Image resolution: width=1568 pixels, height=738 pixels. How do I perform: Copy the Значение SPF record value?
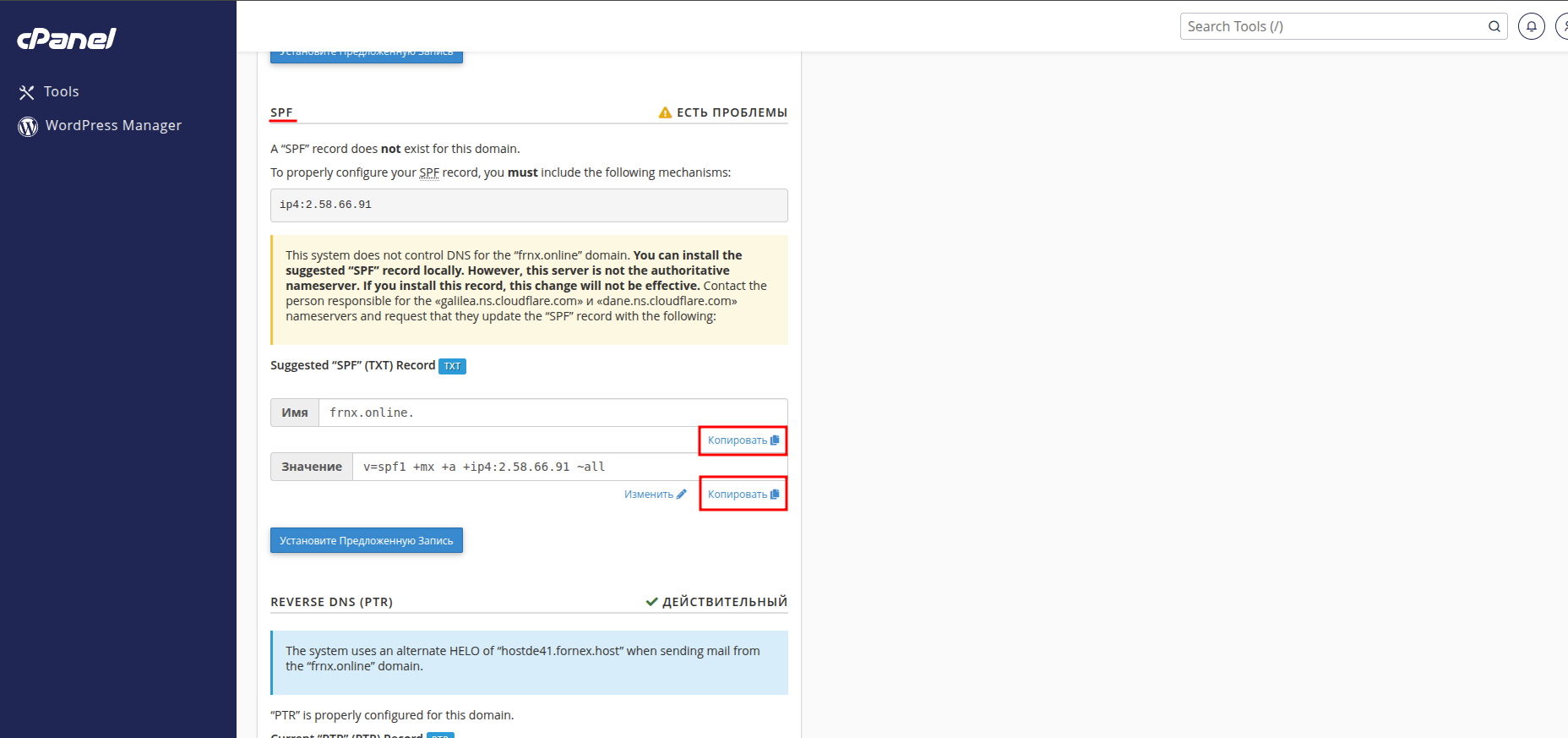[x=743, y=495]
